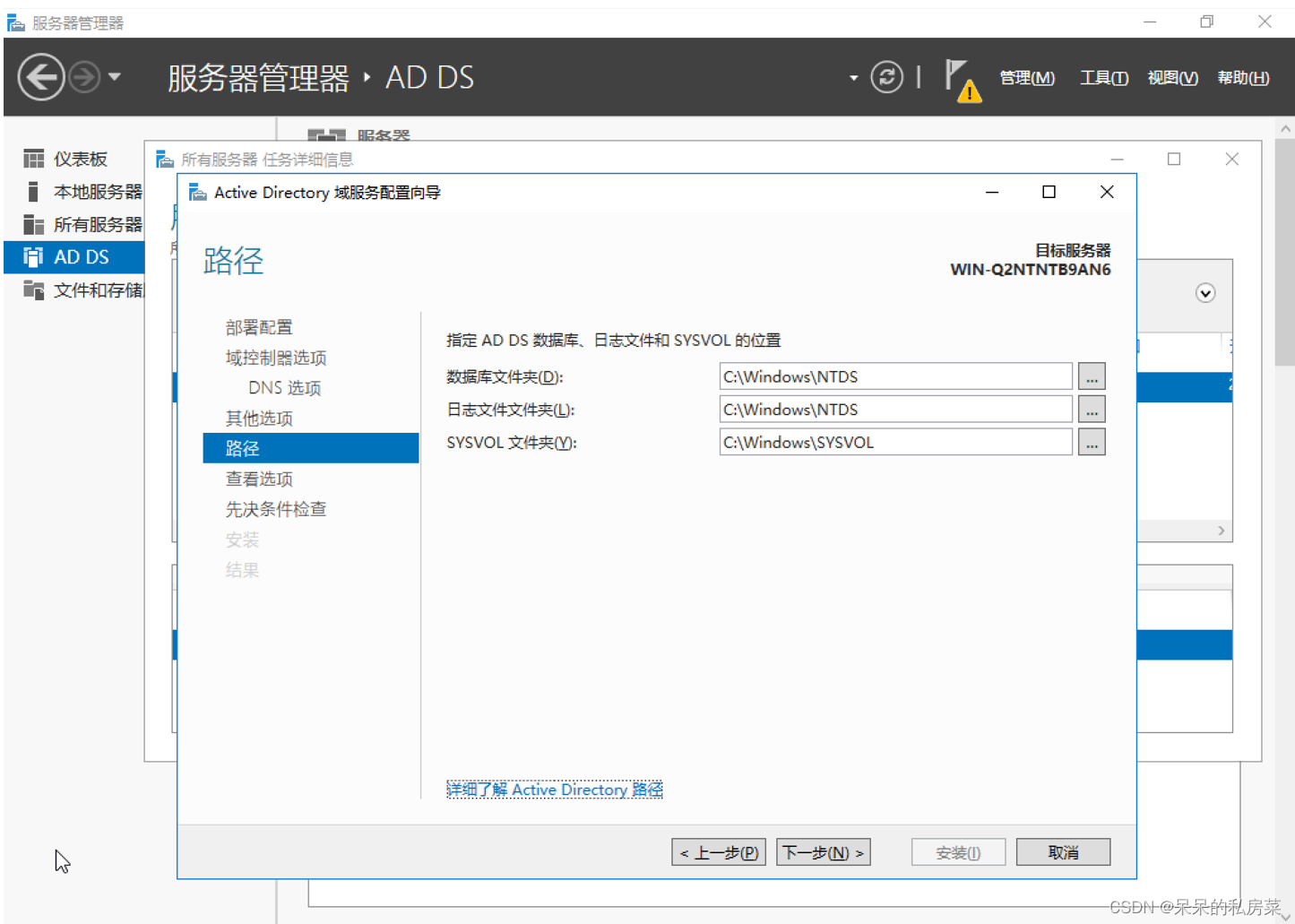Open the dropdown arrow left of the refresh icon
This screenshot has height=924, width=1295.
853,78
